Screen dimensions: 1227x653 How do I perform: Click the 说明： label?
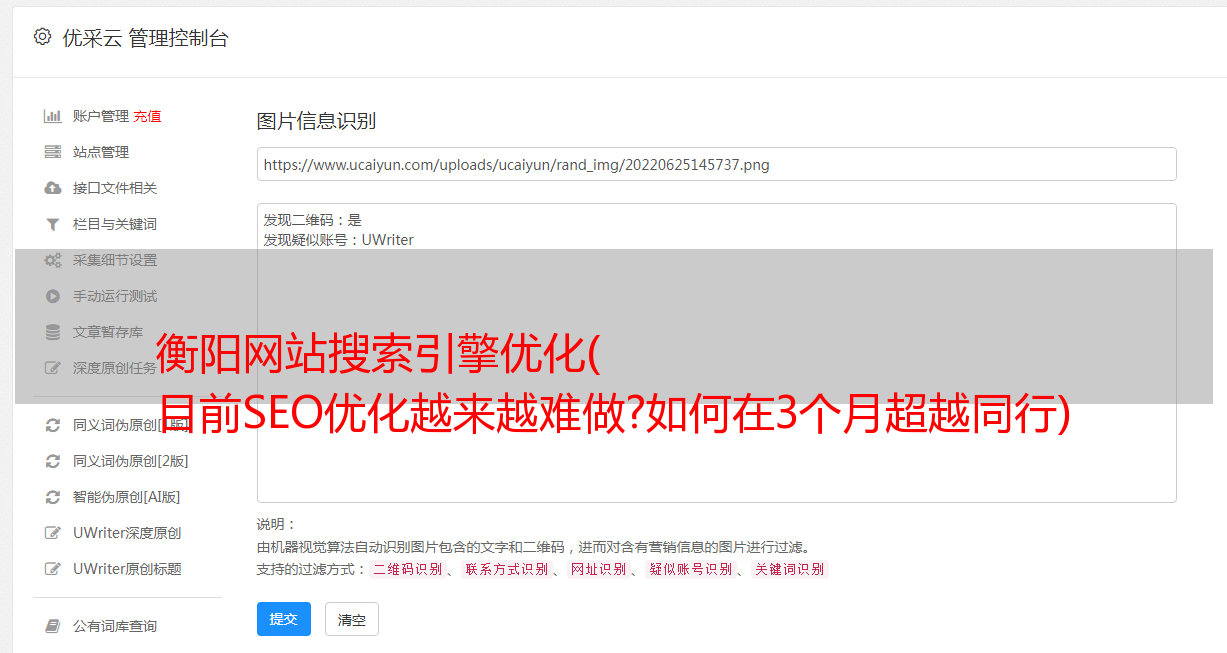tap(277, 524)
